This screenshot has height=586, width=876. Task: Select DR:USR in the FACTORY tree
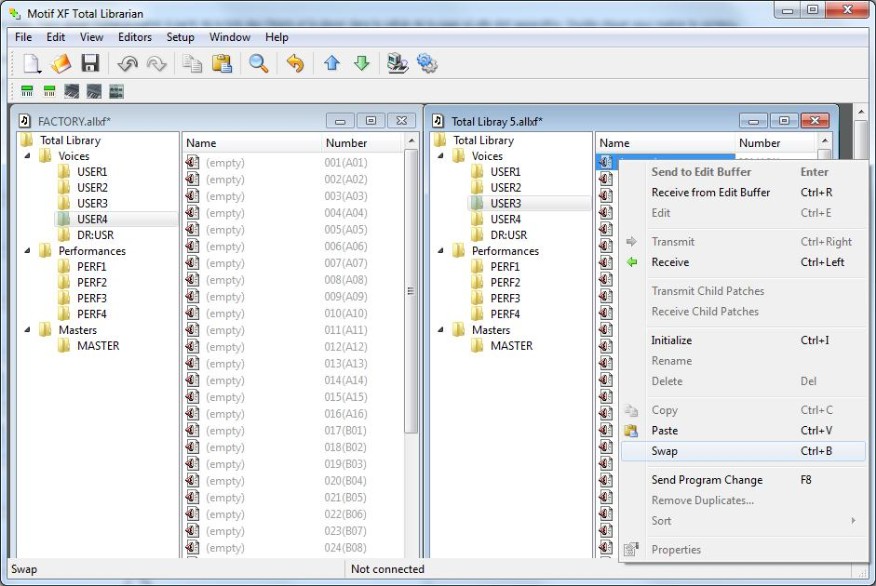(x=95, y=235)
